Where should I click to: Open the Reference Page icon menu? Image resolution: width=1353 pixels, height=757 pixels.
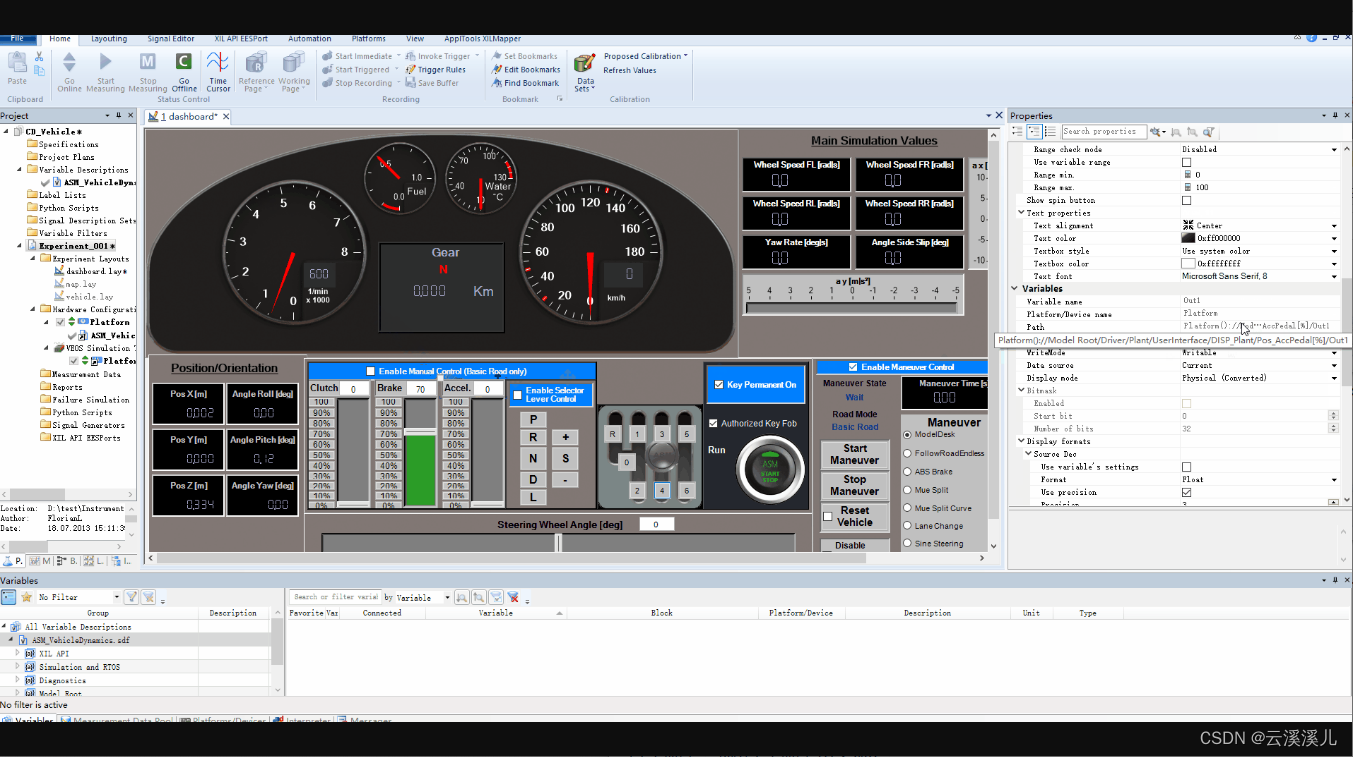point(256,62)
